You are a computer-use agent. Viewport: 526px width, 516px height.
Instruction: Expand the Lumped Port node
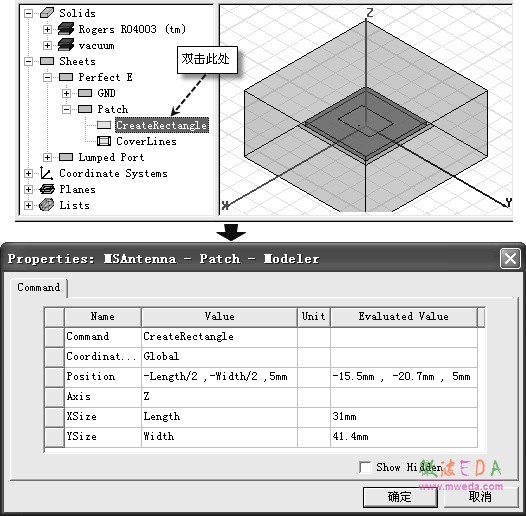tap(47, 157)
